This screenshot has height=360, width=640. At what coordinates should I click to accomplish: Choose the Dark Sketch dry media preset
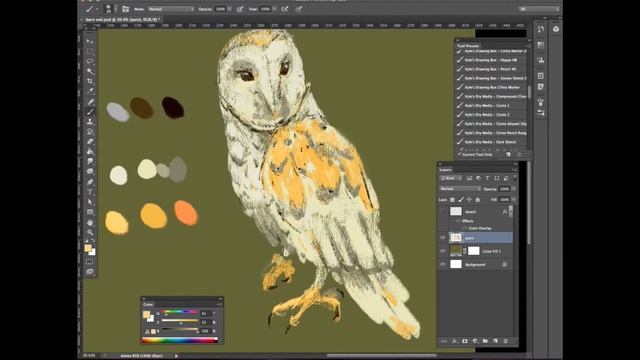[491, 142]
